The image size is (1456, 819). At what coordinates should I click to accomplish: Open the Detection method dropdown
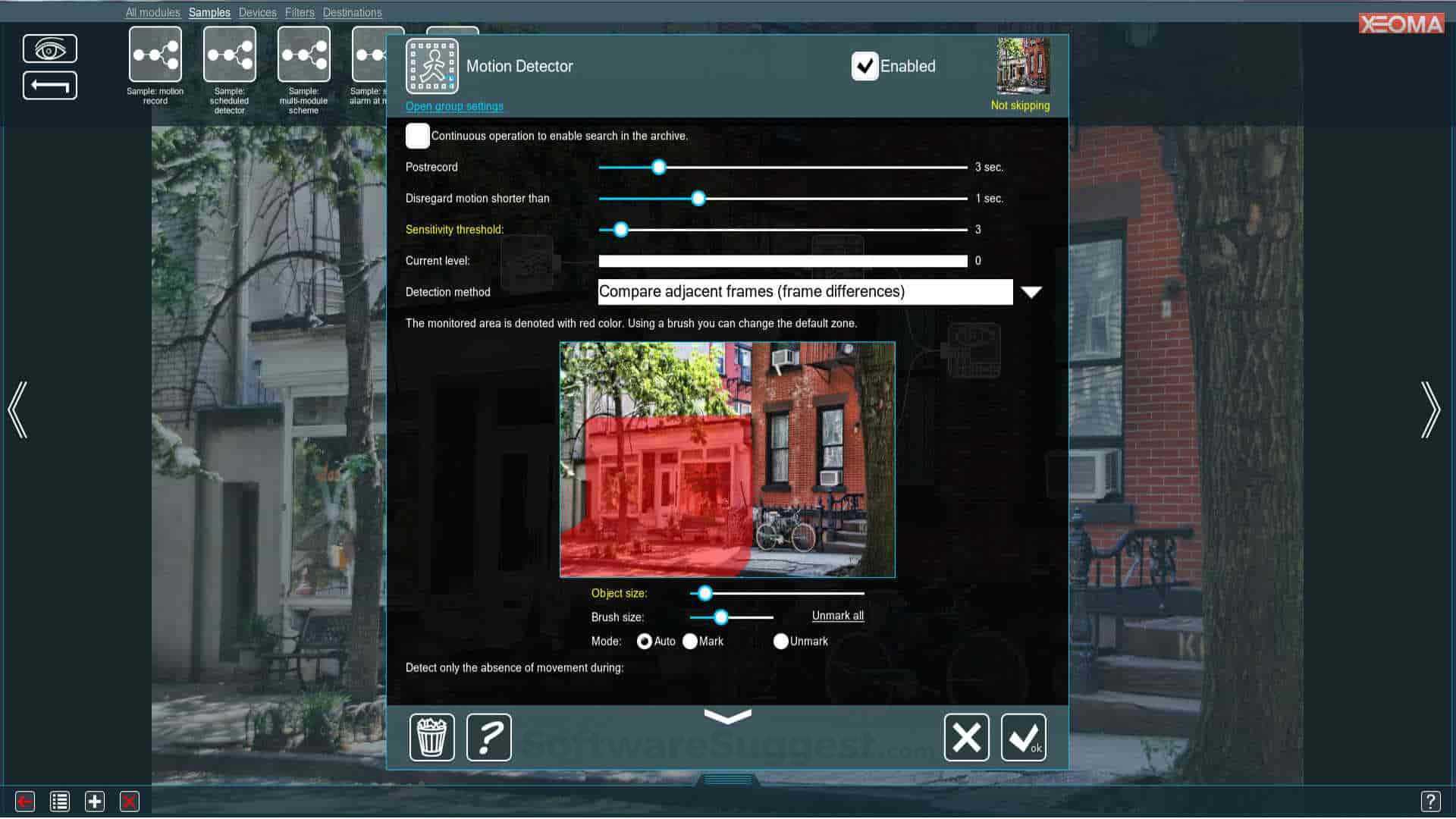pos(805,292)
